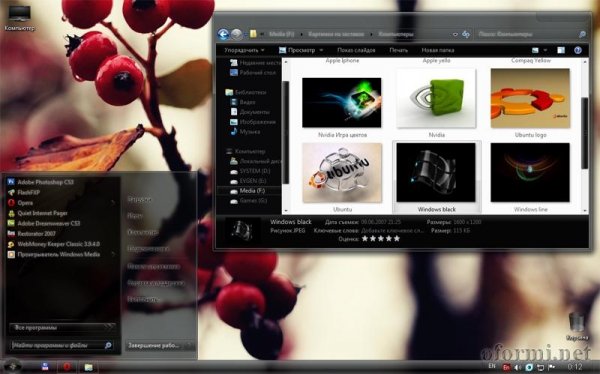Screen dimensions: 600x374
Task: Click the Завершение работы shutdown button
Action: 154,346
